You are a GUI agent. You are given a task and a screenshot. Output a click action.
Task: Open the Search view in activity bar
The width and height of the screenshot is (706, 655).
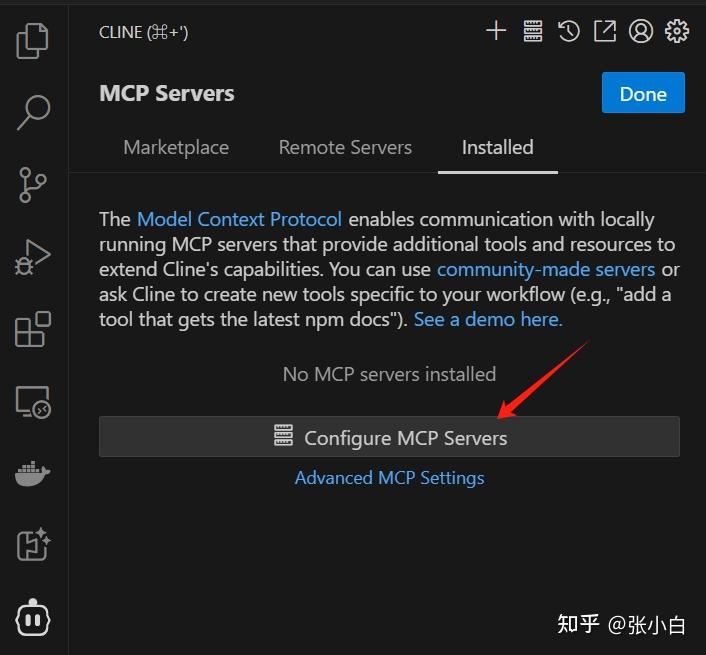point(33,112)
